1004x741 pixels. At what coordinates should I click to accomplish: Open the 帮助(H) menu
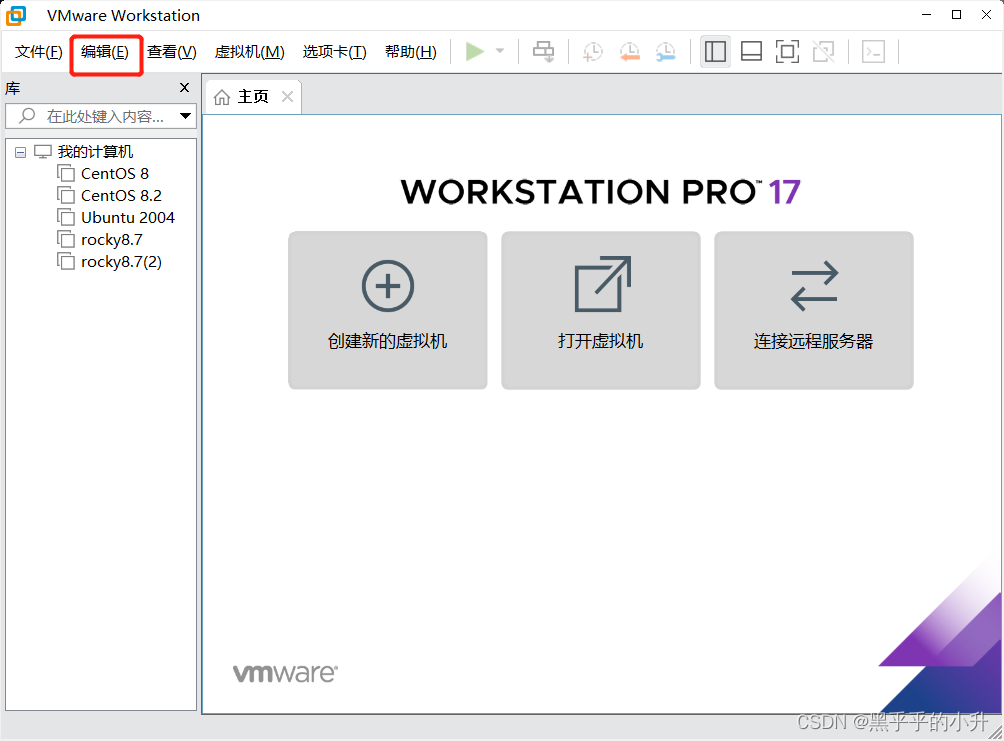(410, 52)
